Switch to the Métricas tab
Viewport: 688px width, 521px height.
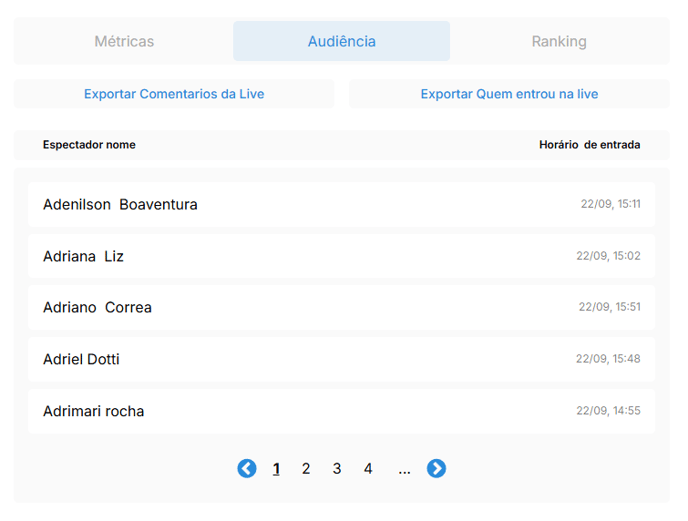point(124,41)
